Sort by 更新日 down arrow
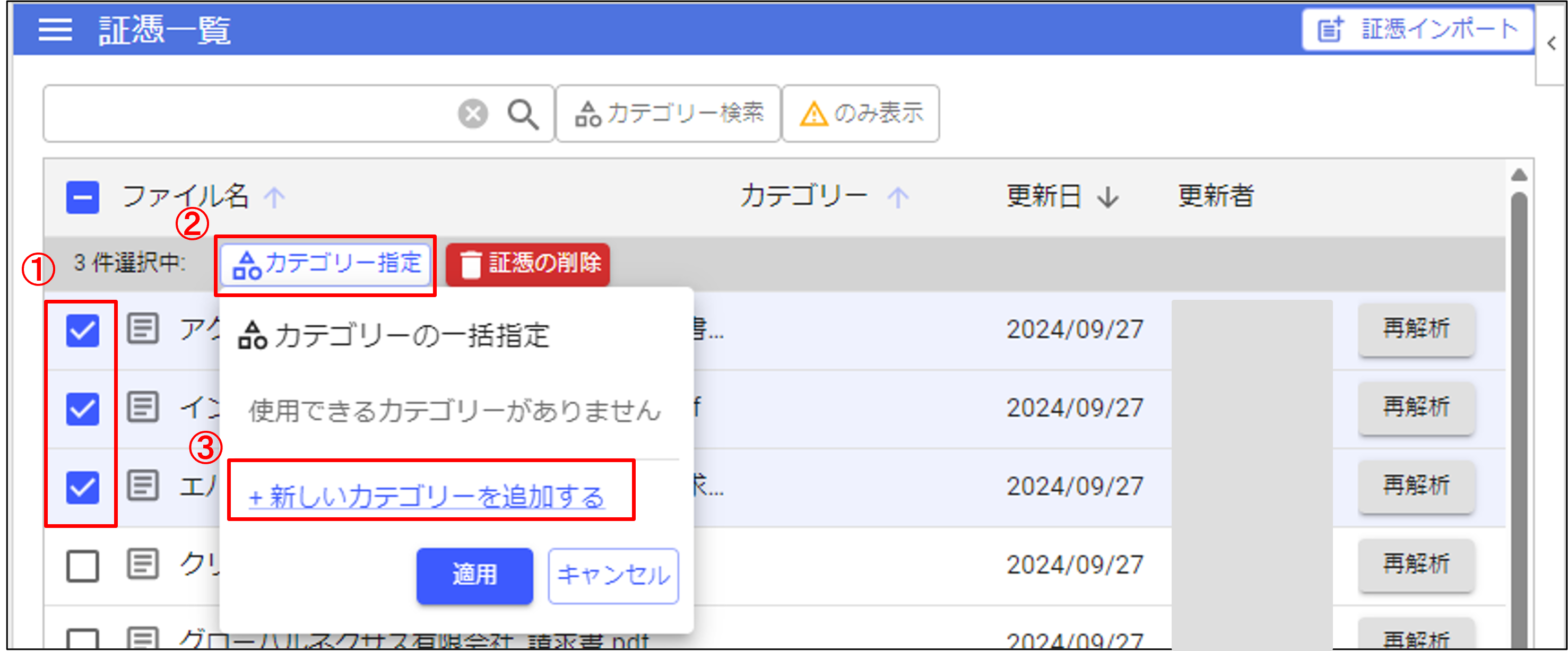The image size is (1568, 651). pyautogui.click(x=1108, y=197)
